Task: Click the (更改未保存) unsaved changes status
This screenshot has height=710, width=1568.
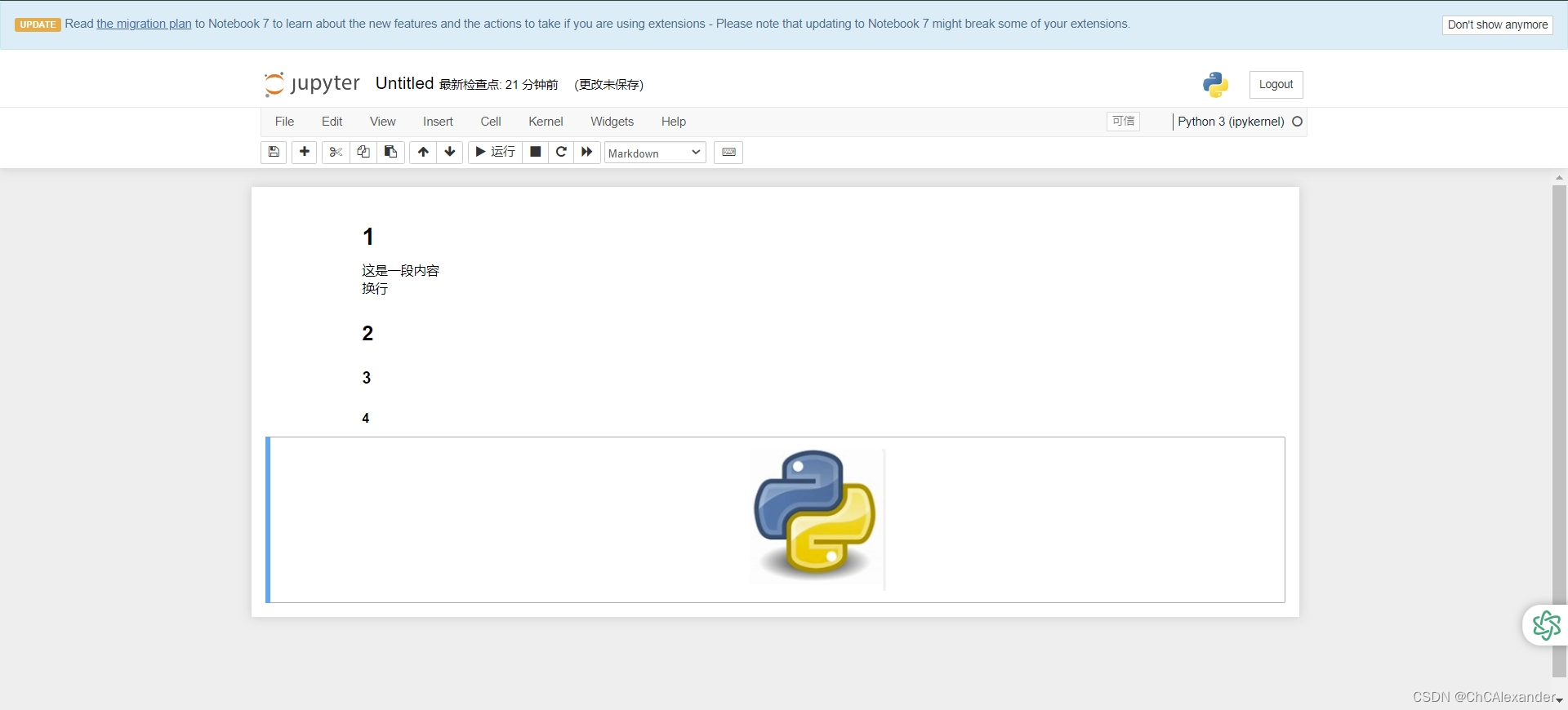Action: coord(608,85)
